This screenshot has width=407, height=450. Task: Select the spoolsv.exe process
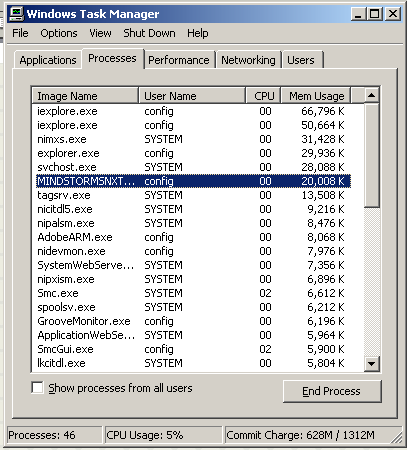[x=193, y=307]
